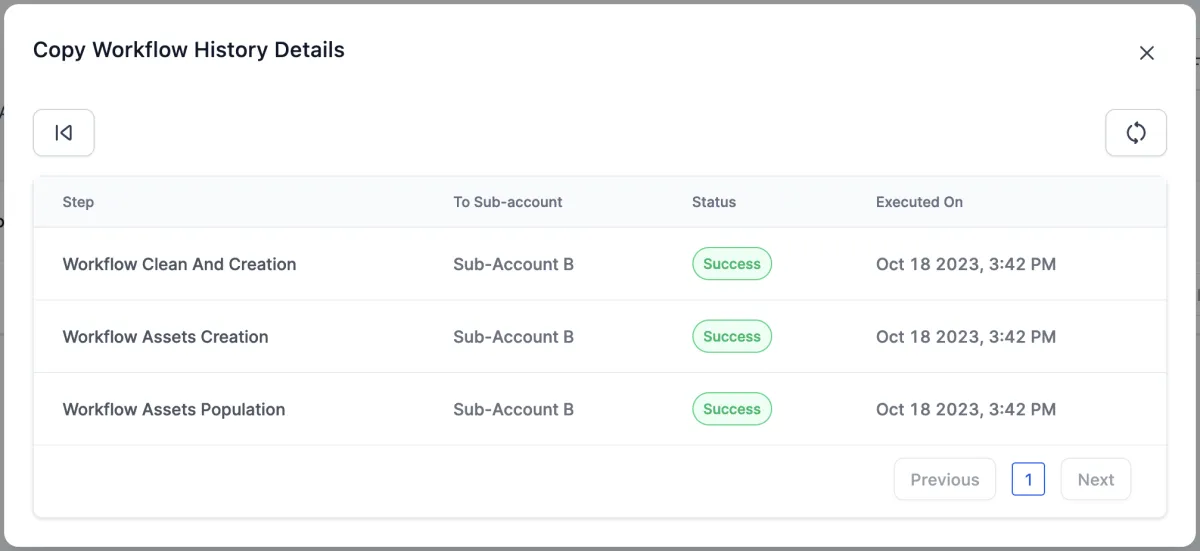Click the Previous pagination button

tap(944, 479)
